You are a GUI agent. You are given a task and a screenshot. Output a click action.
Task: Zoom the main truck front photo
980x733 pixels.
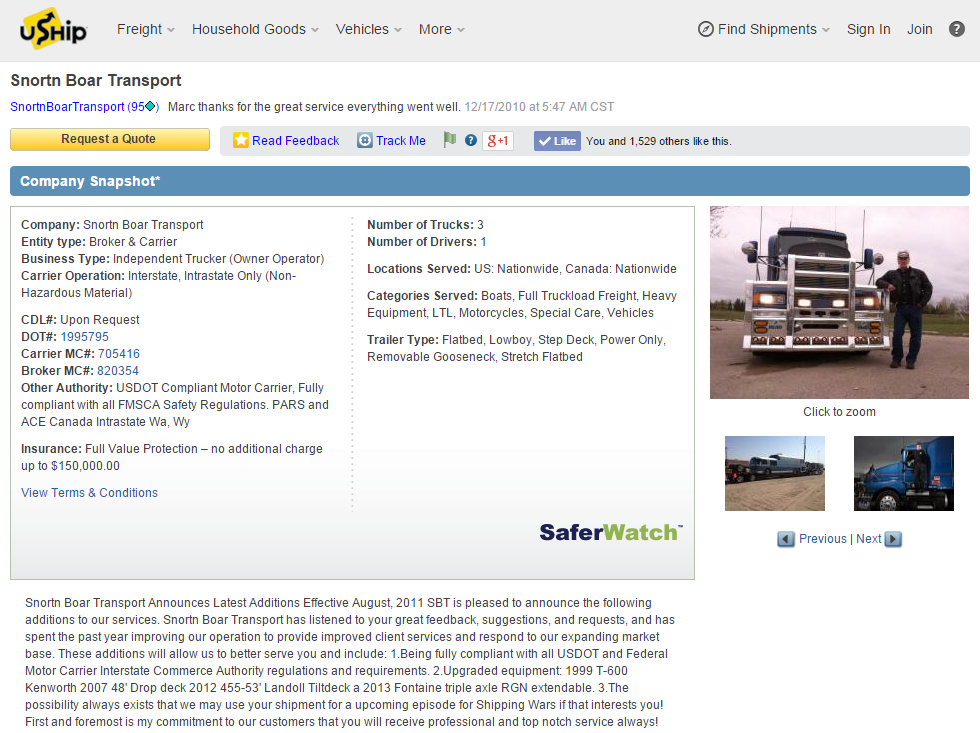click(x=839, y=302)
